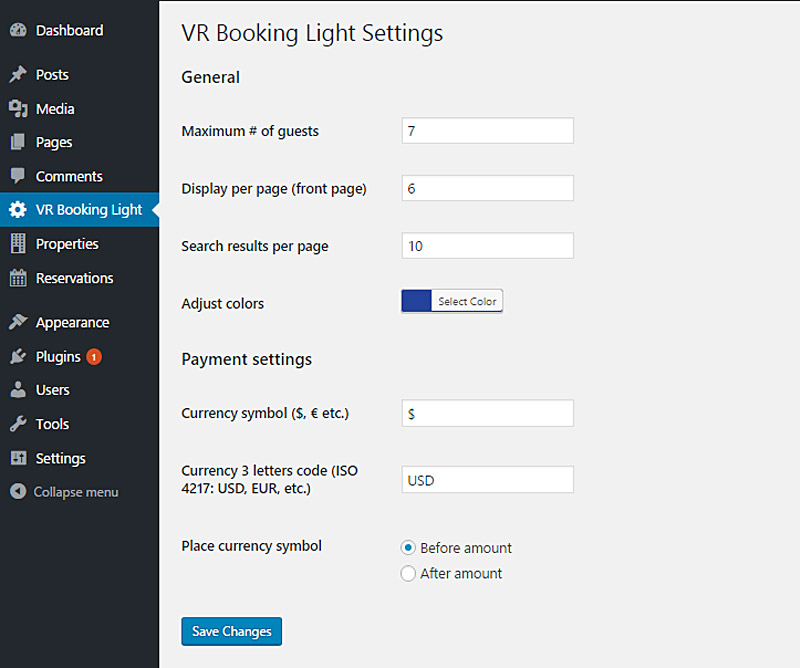Click the 'Before amount' label text

pyautogui.click(x=466, y=548)
